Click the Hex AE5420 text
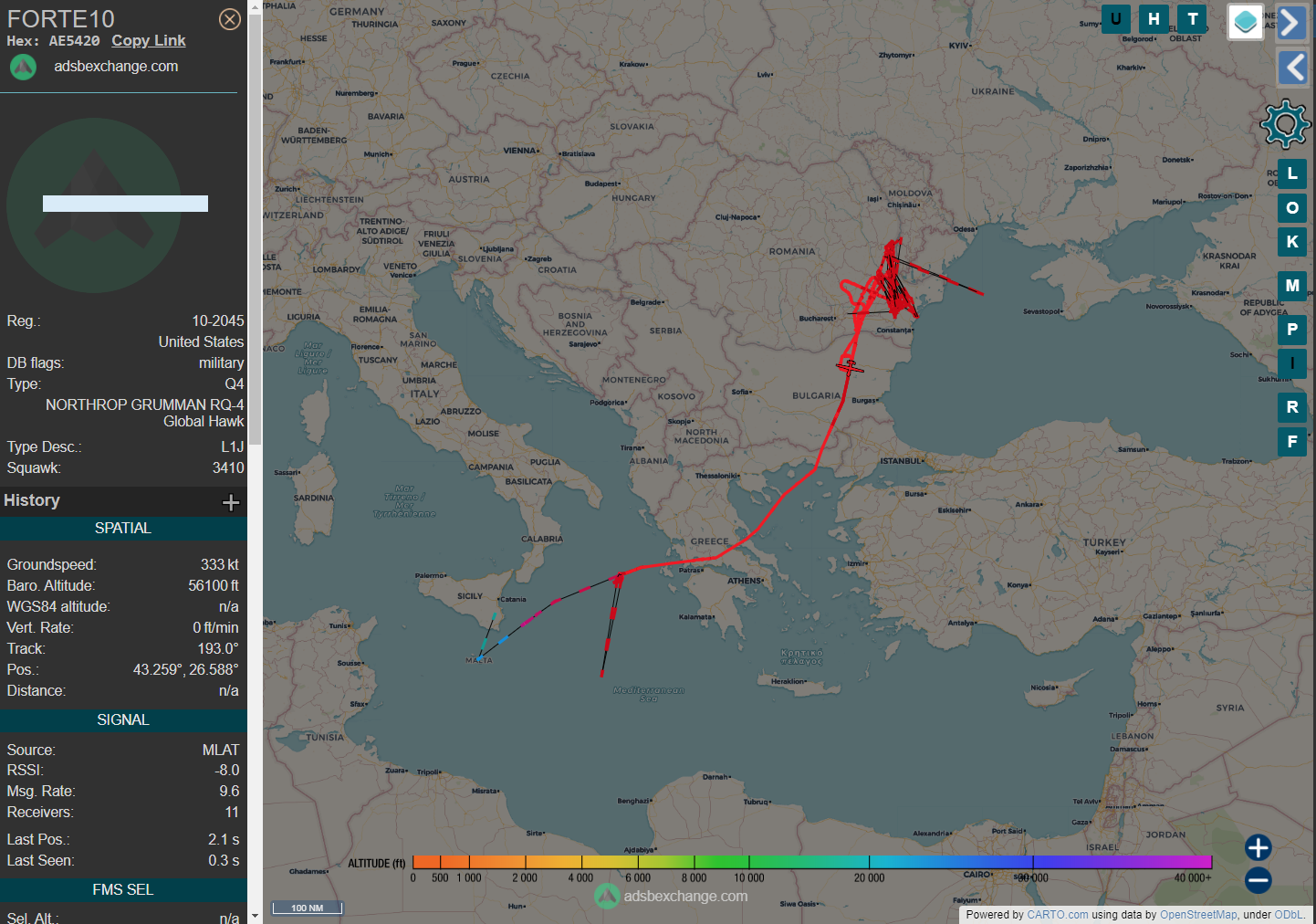The image size is (1316, 924). pos(53,41)
